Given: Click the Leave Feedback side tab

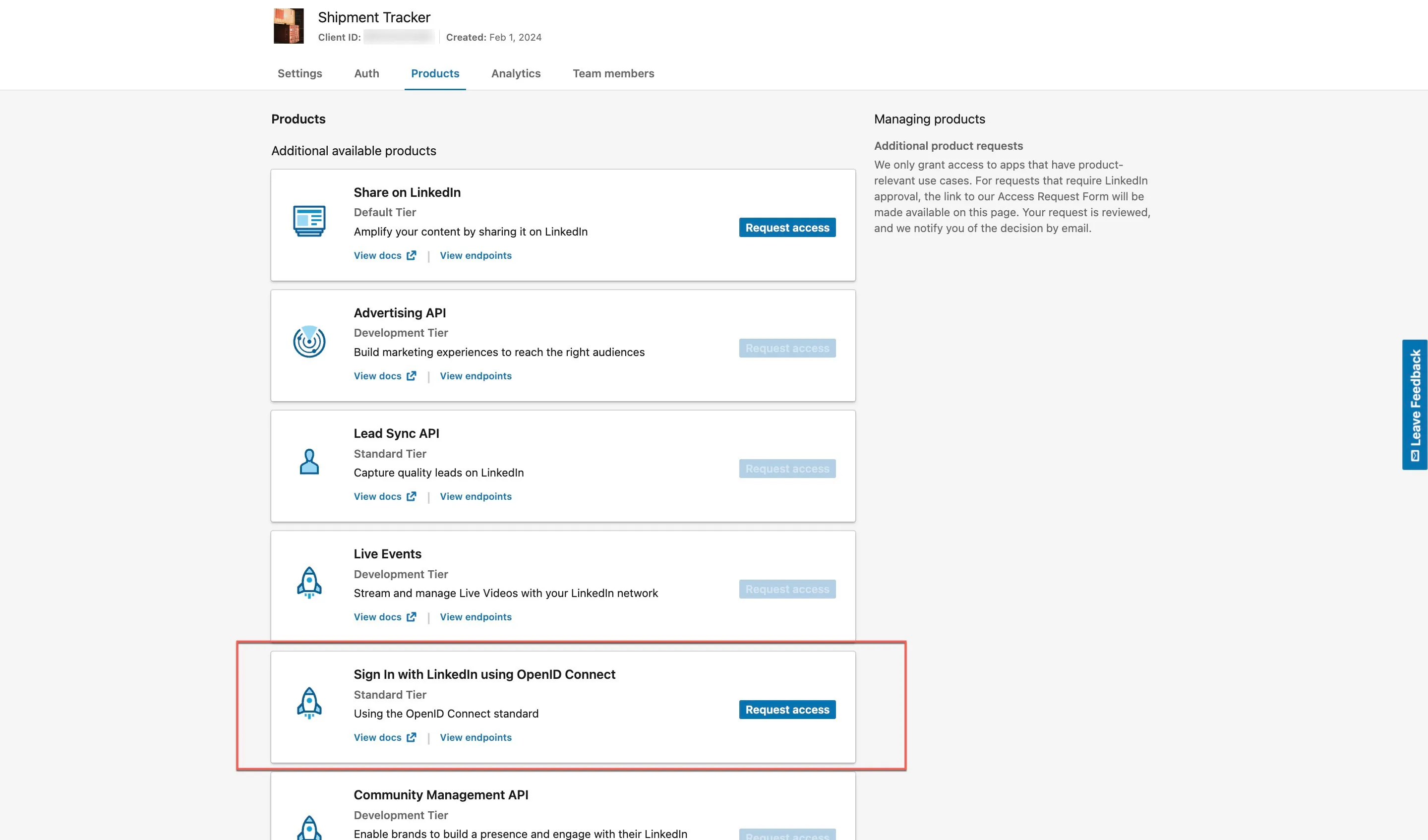Looking at the screenshot, I should [x=1415, y=405].
